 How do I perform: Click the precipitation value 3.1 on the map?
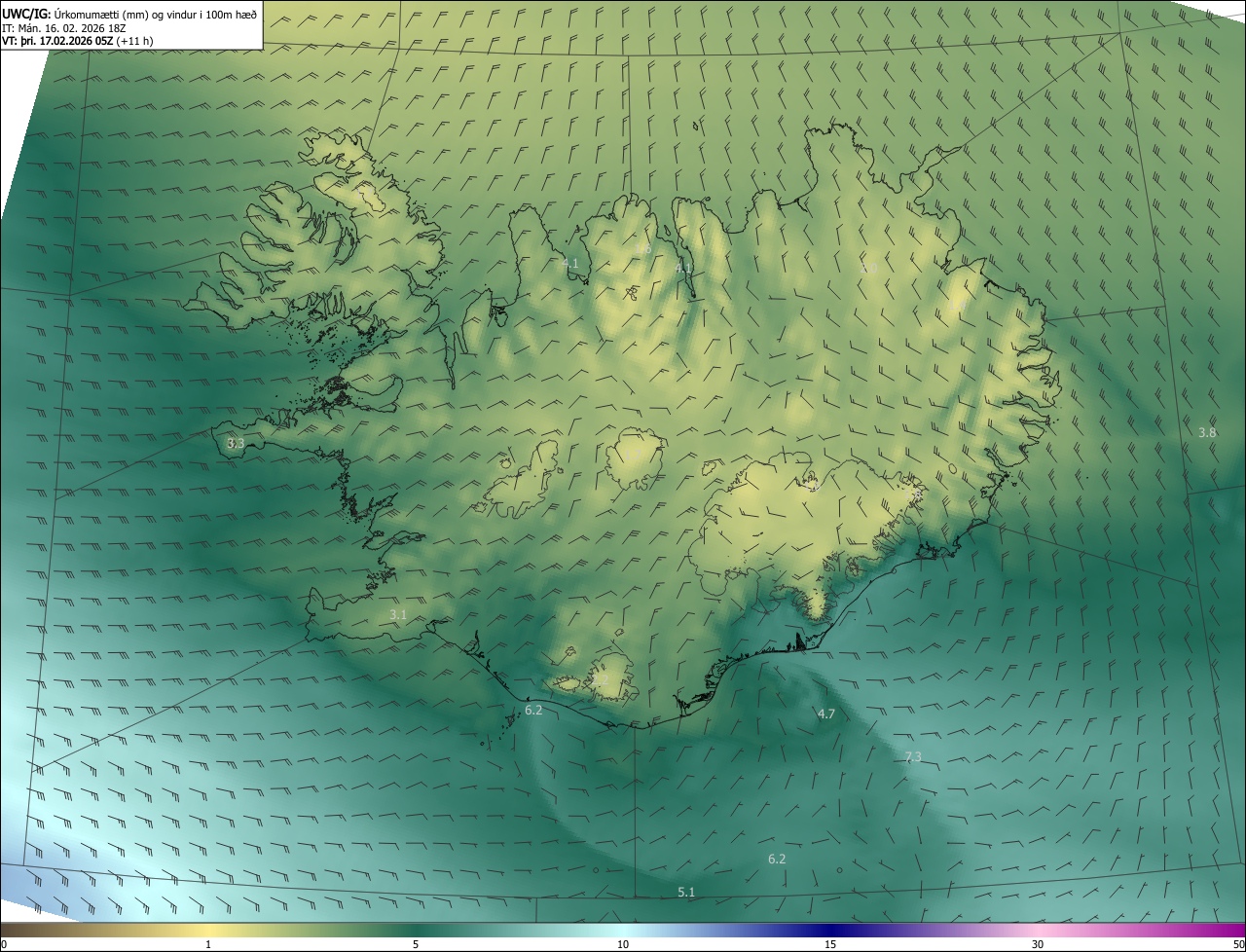click(398, 614)
